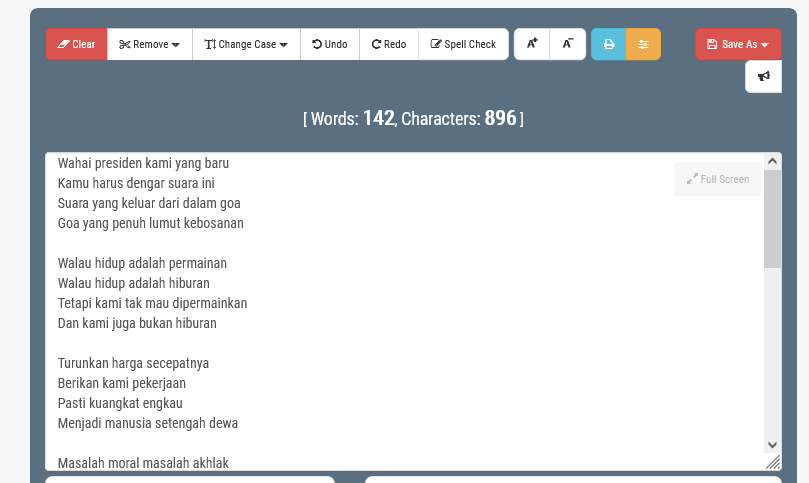809x483 pixels.
Task: Click the textarea vertical scrollbar thumb
Action: coord(772,218)
